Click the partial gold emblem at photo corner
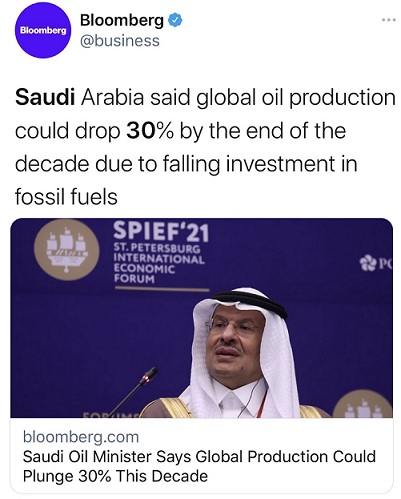Screen dimensions: 401x499 point(363,404)
